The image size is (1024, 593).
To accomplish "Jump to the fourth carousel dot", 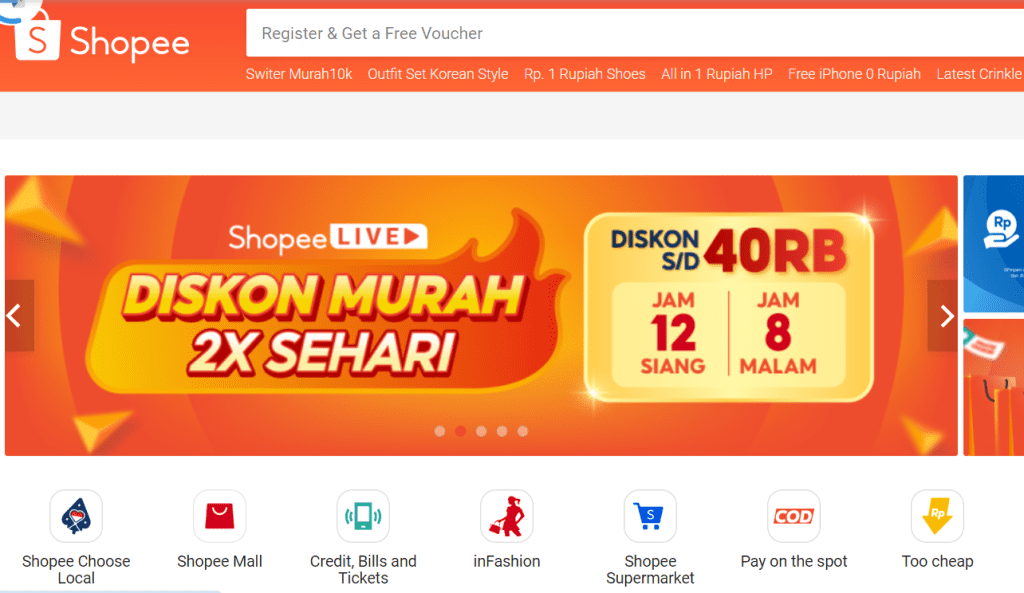I will tap(502, 431).
